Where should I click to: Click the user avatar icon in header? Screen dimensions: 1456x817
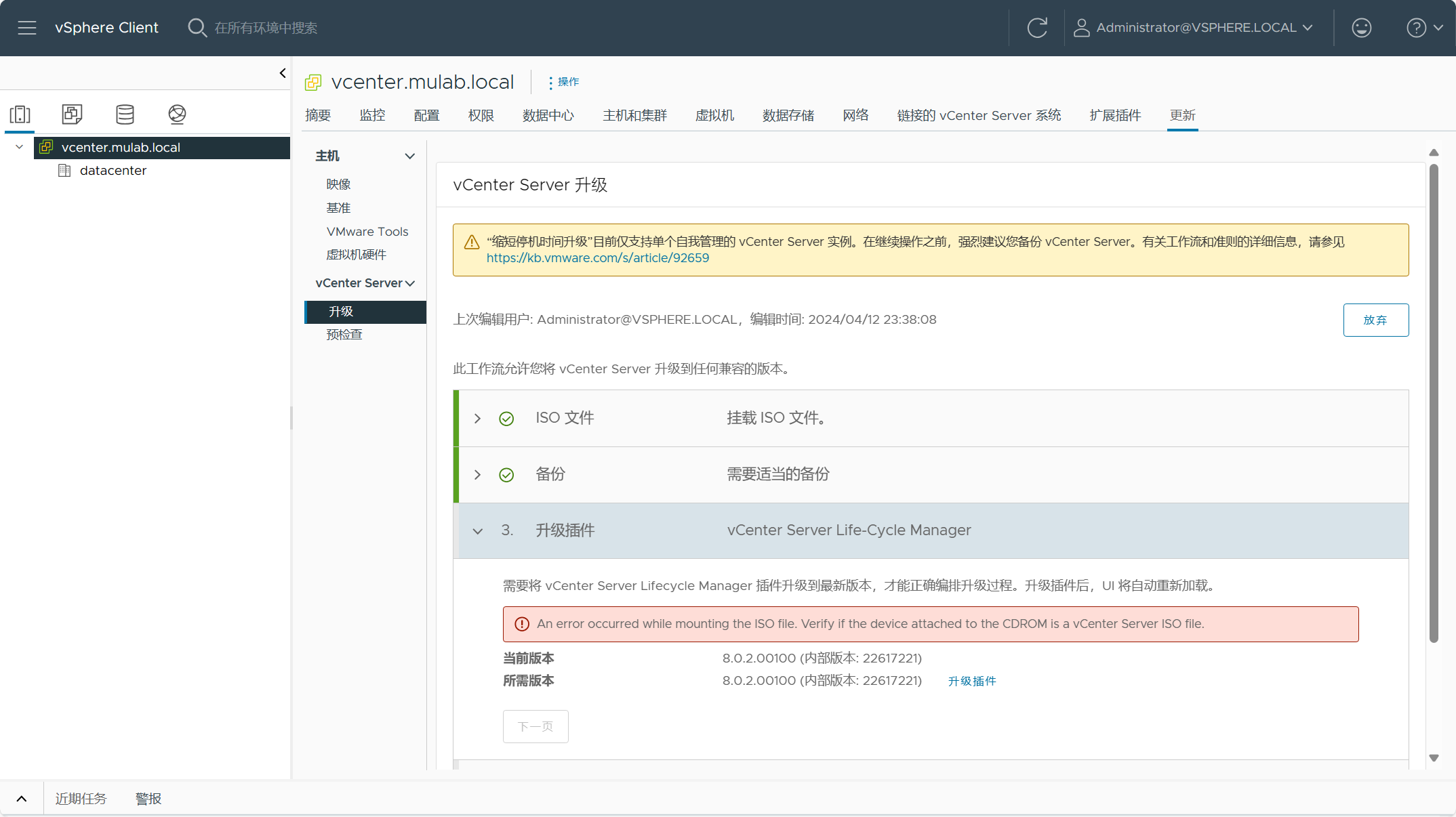1082,28
